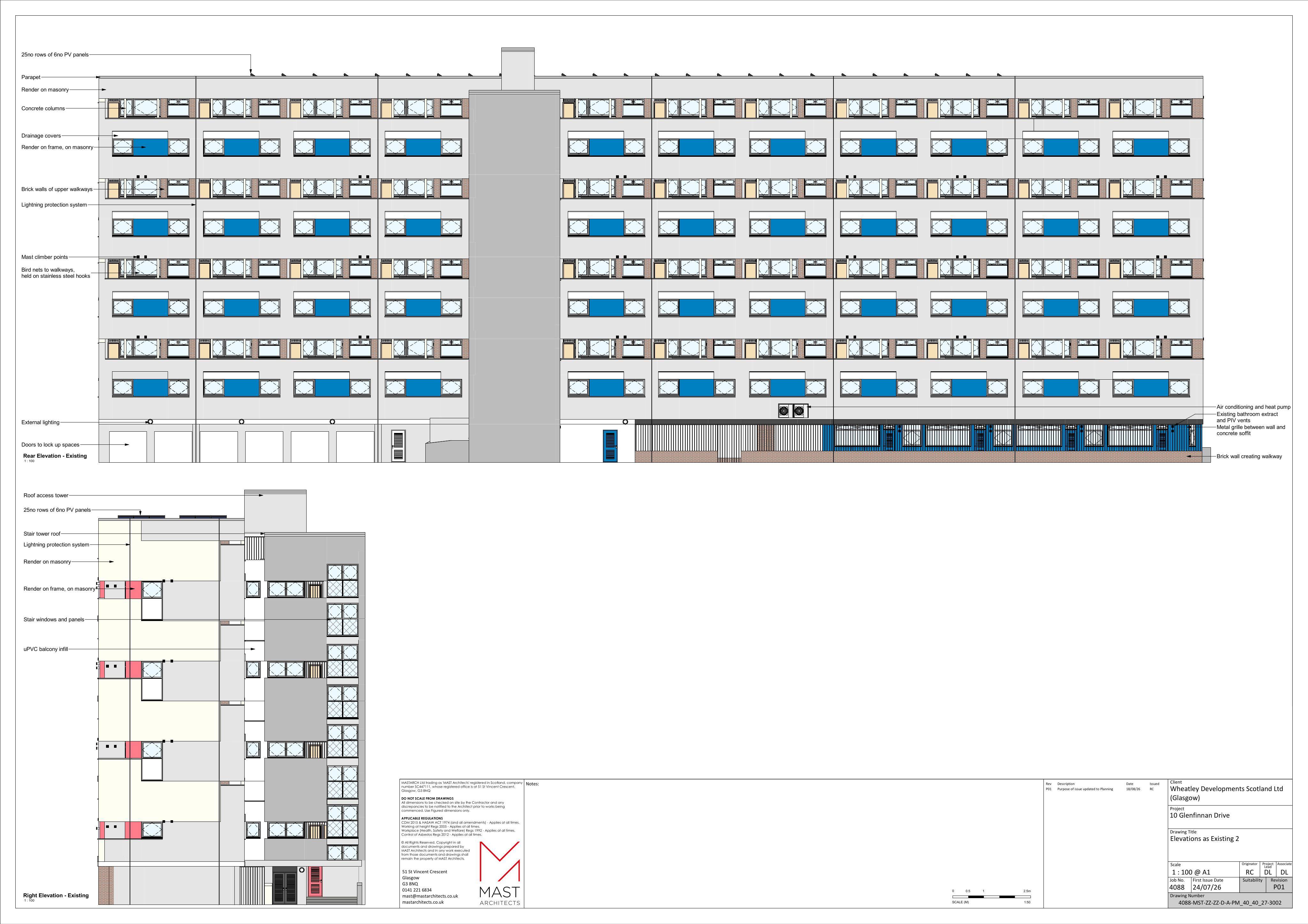Click the scale value '1 : 100 @ A1'
Viewport: 1308px width, 924px height.
pos(1191,872)
